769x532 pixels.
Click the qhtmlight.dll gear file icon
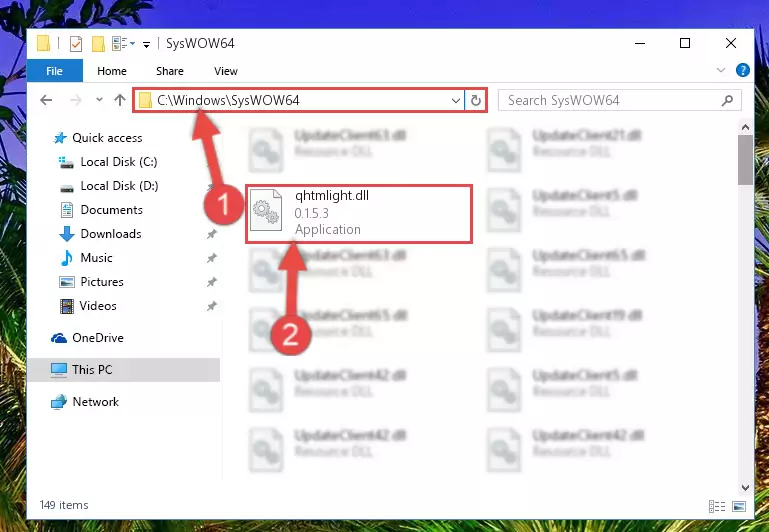click(x=266, y=211)
